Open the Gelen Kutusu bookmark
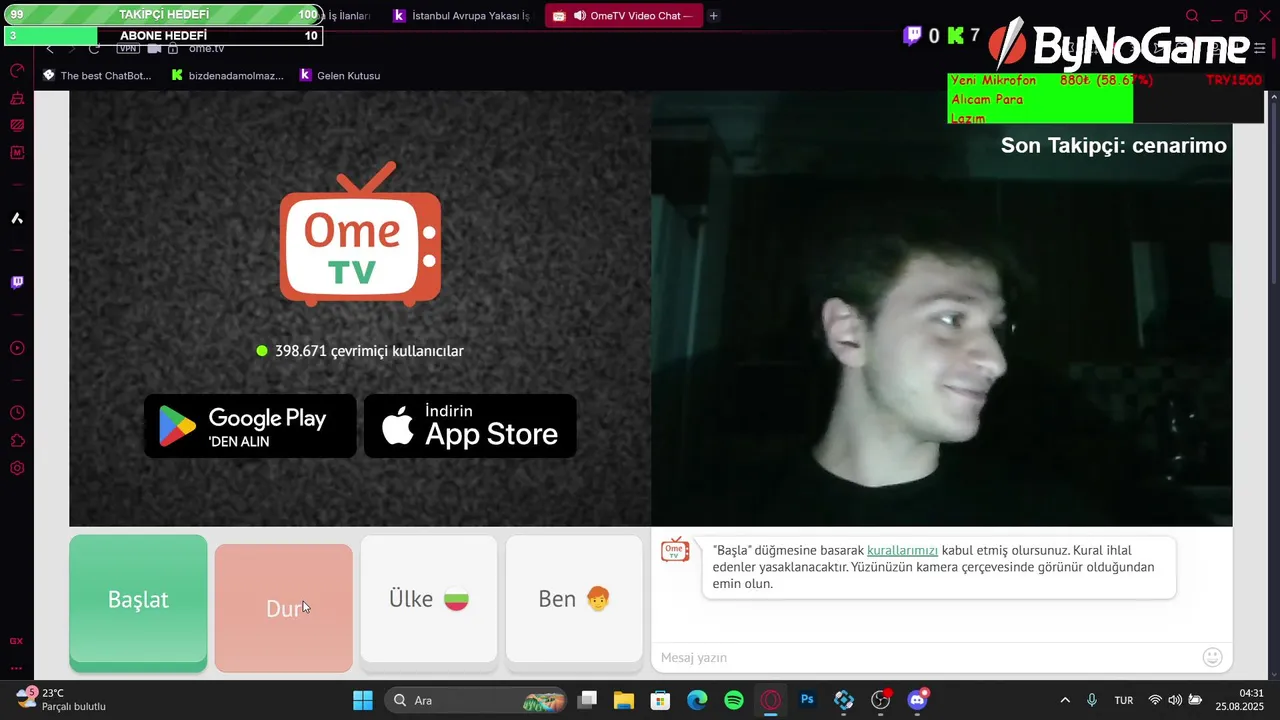 coord(340,75)
